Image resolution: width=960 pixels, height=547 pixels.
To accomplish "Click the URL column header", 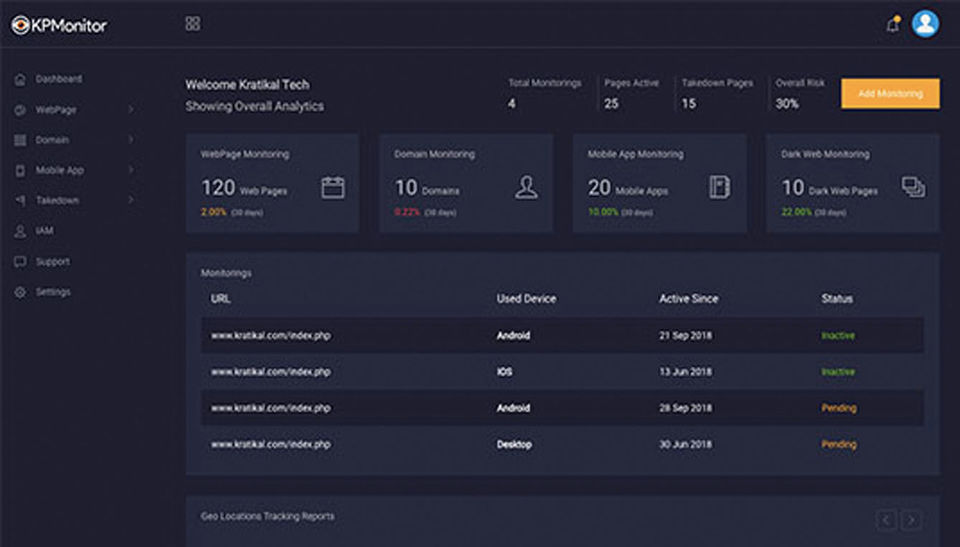I will 220,298.
